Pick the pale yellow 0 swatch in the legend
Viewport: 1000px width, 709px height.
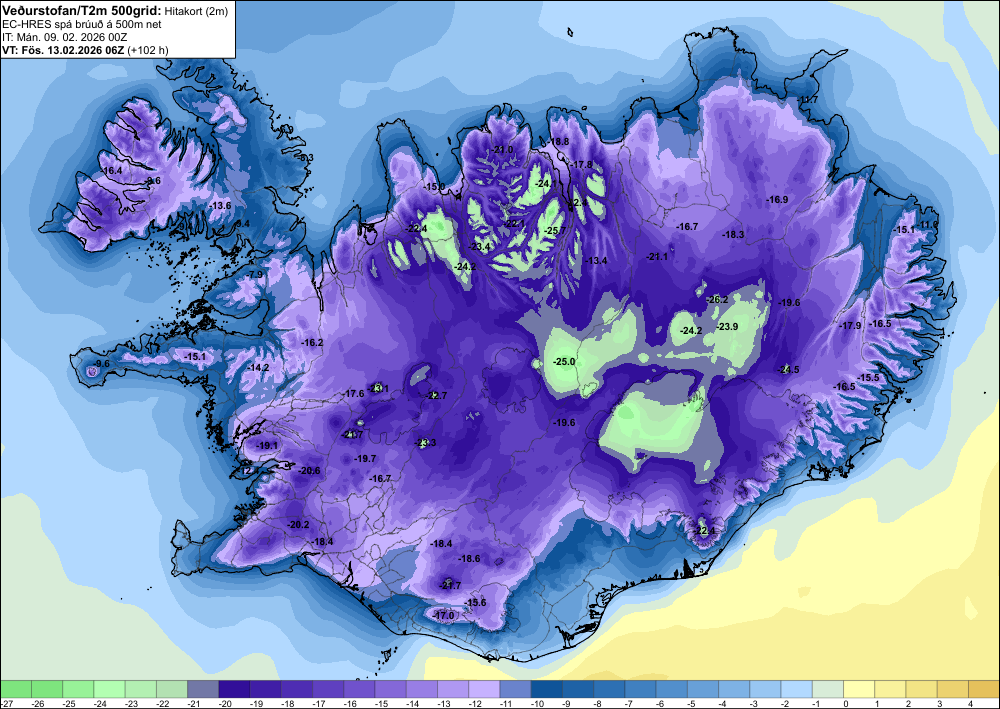[x=859, y=689]
